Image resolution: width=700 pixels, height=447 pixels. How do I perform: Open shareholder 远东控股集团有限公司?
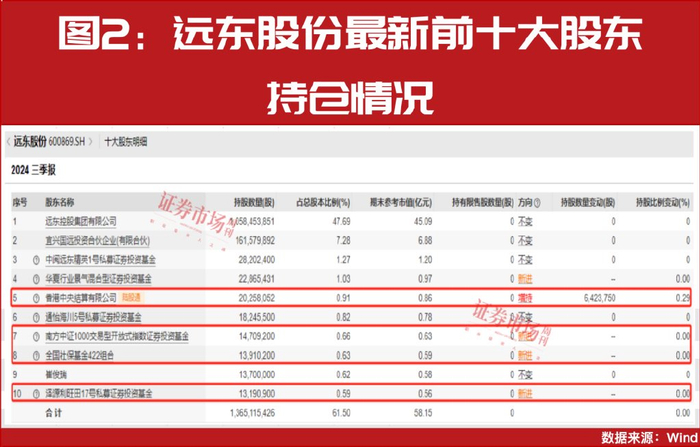click(x=81, y=221)
